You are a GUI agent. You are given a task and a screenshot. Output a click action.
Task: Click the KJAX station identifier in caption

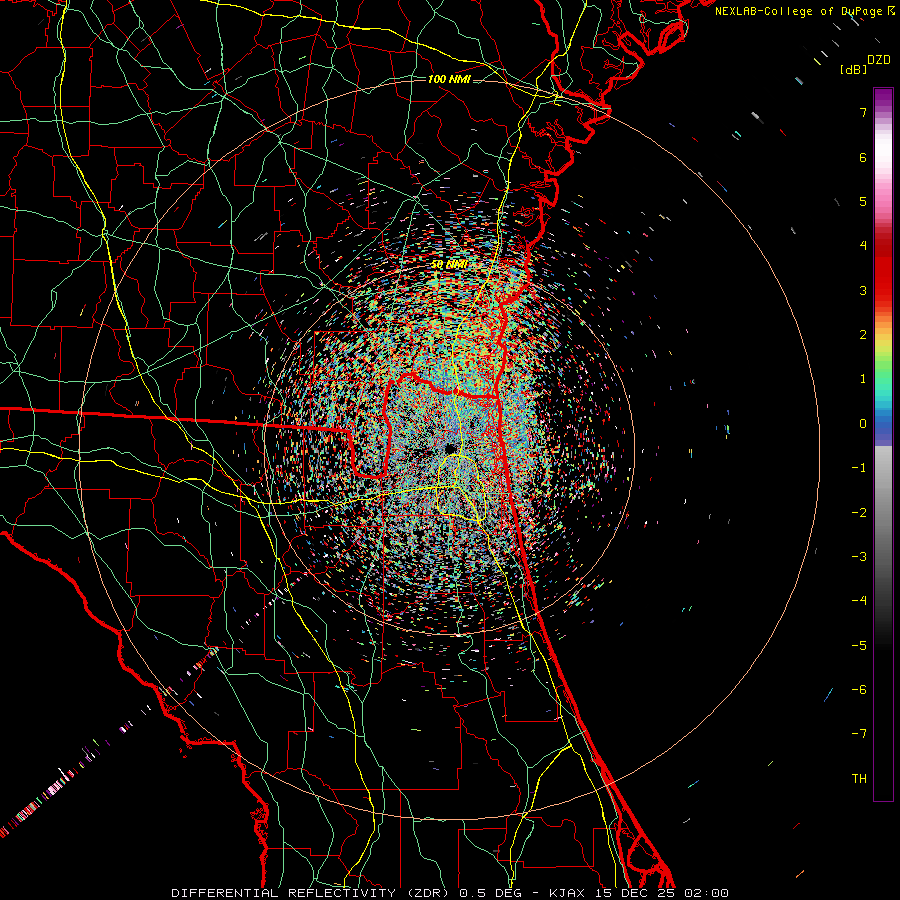[567, 893]
